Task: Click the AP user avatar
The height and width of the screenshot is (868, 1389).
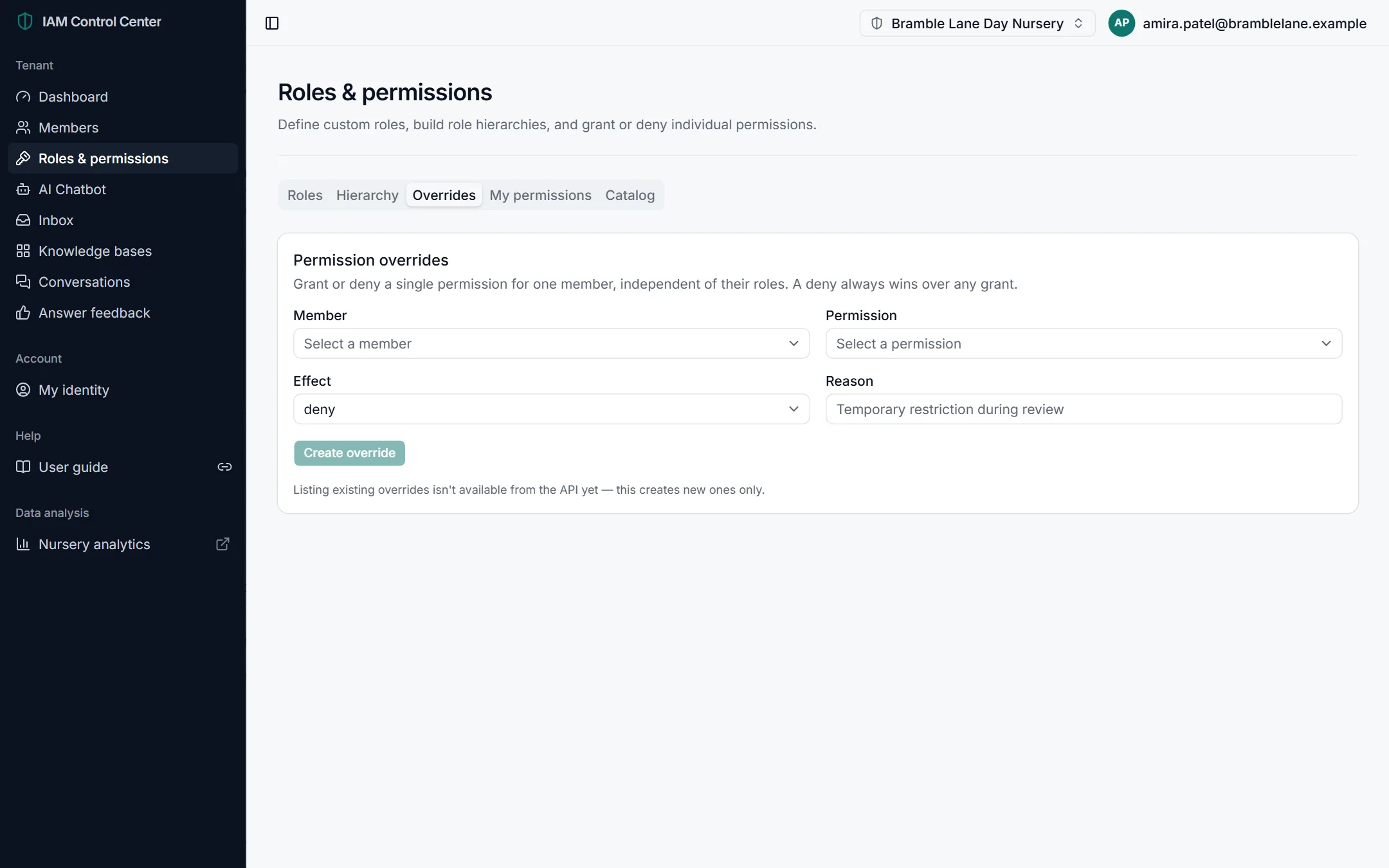Action: click(1121, 23)
